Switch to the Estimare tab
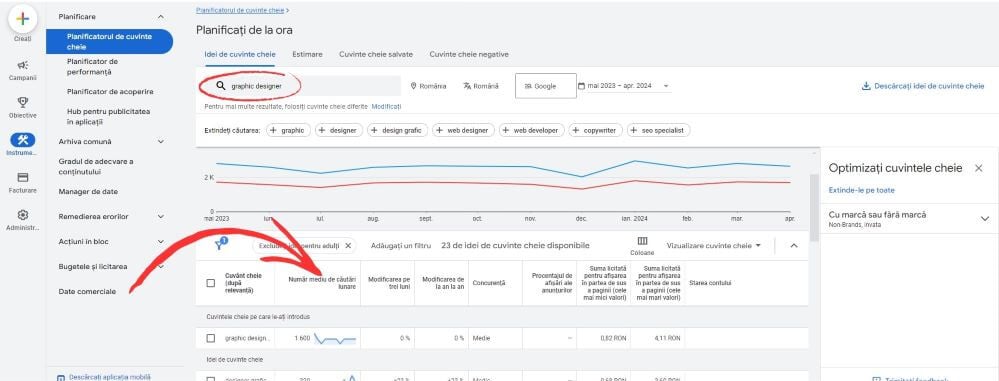 307,55
